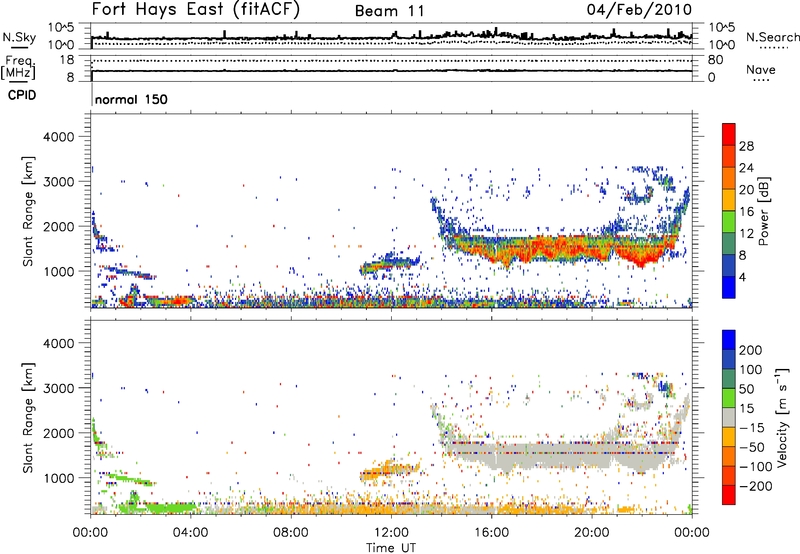Click the 'N.Search' legend label

coord(772,37)
